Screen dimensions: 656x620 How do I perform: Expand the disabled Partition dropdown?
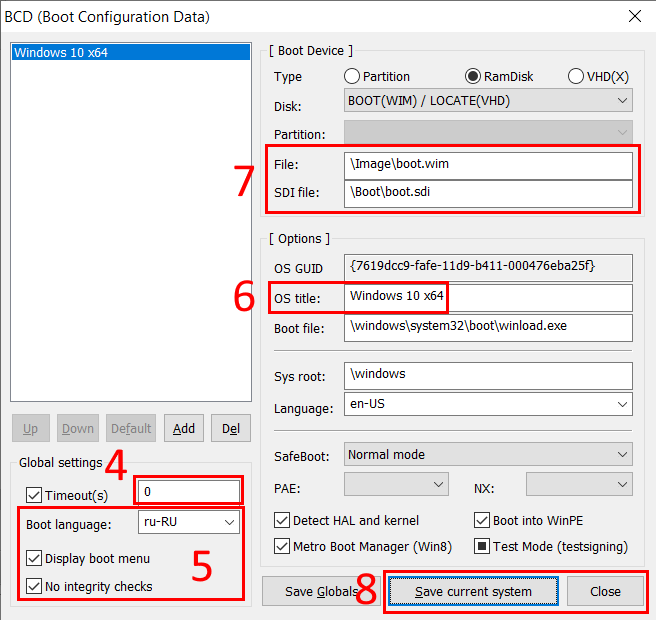coord(488,132)
